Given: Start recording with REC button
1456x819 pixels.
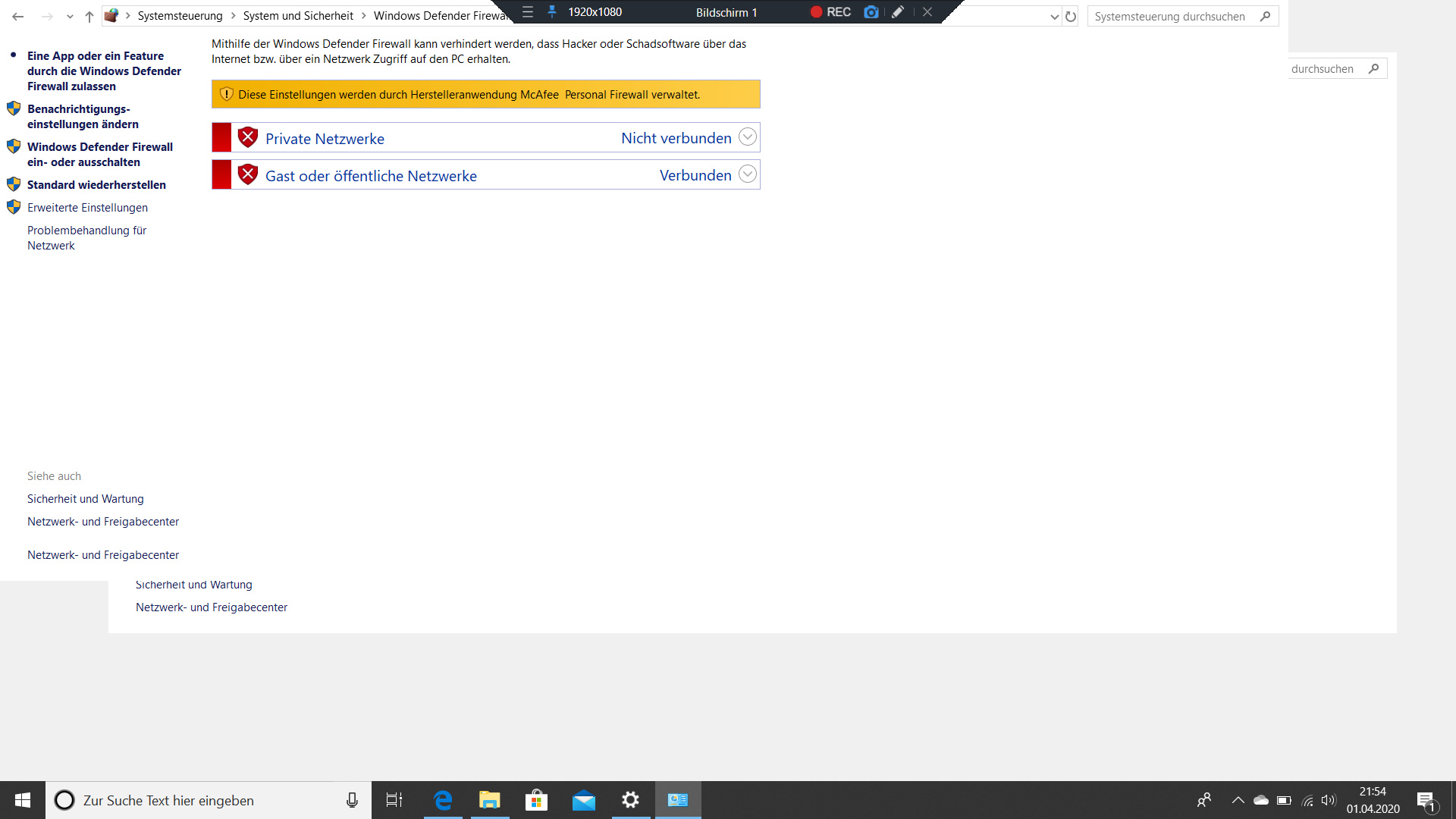Looking at the screenshot, I should point(831,12).
